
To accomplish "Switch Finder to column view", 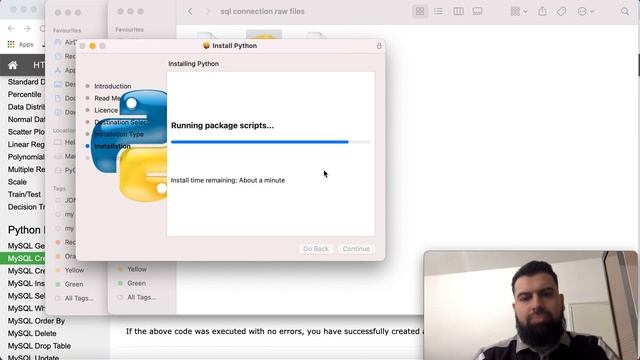I will pos(458,11).
